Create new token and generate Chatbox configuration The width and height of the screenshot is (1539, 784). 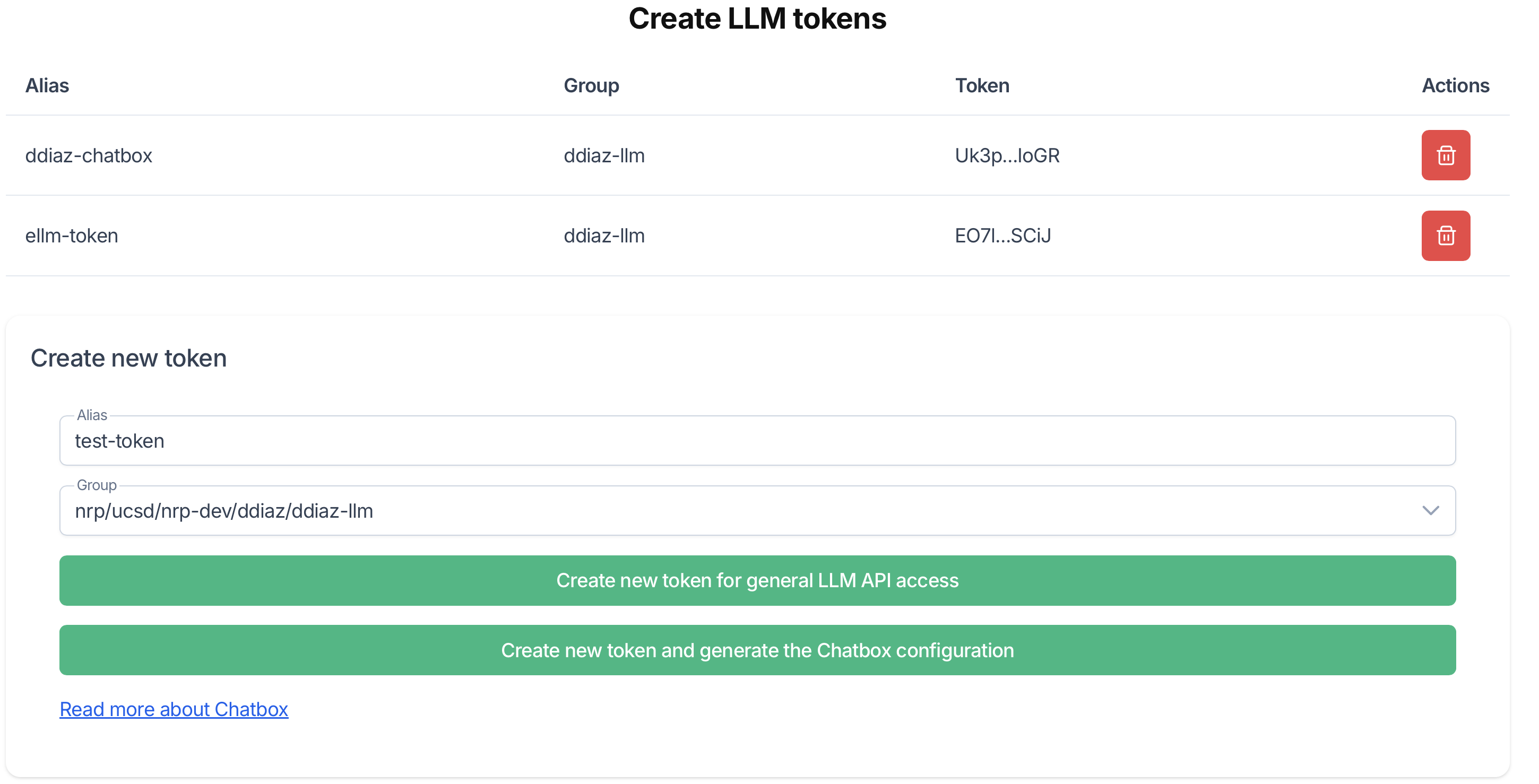click(757, 650)
